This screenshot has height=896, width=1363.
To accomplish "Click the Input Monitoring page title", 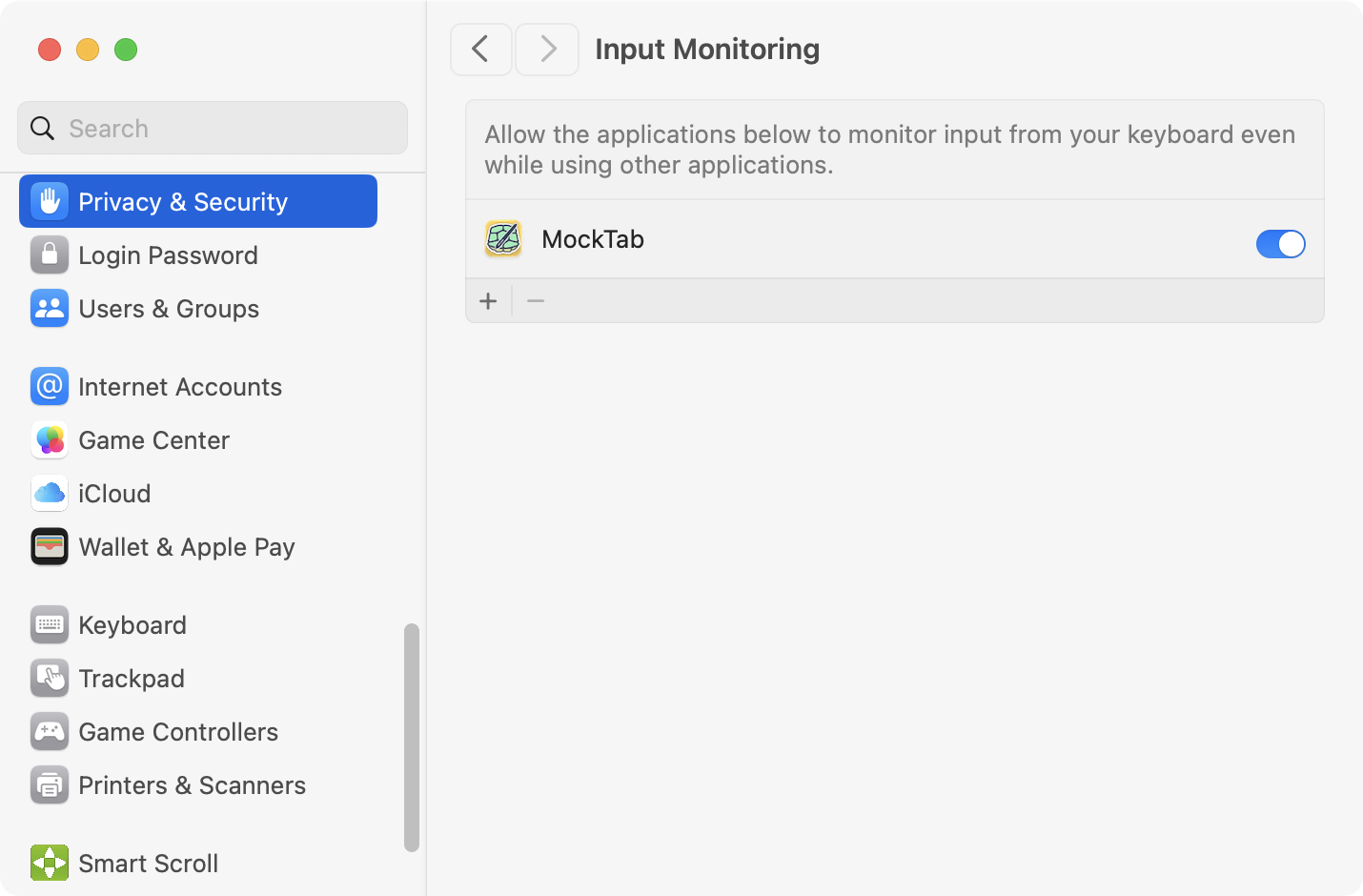I will click(x=707, y=49).
